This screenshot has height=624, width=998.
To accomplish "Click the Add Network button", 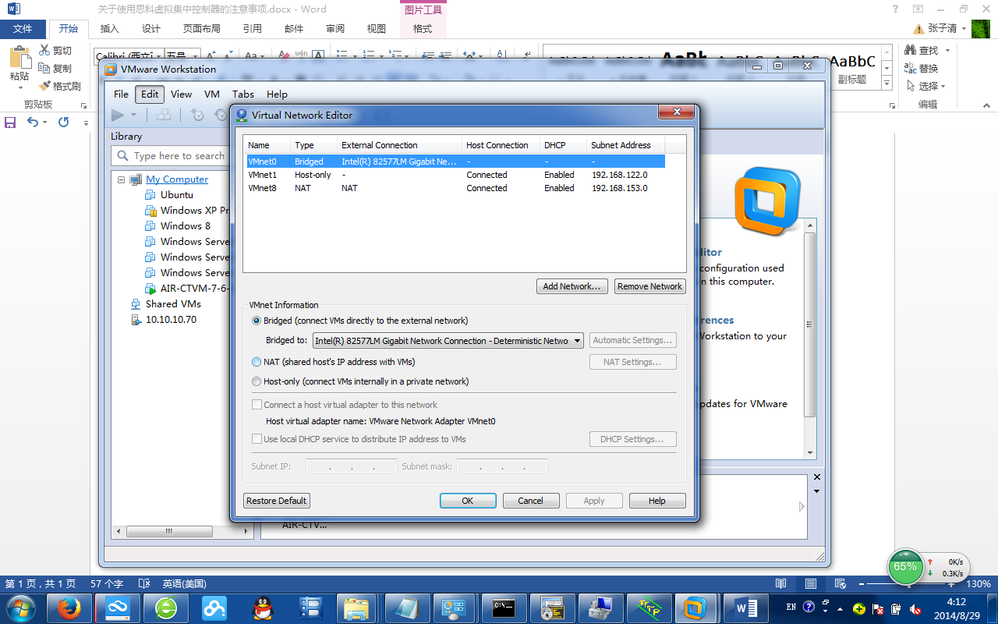I will point(572,287).
